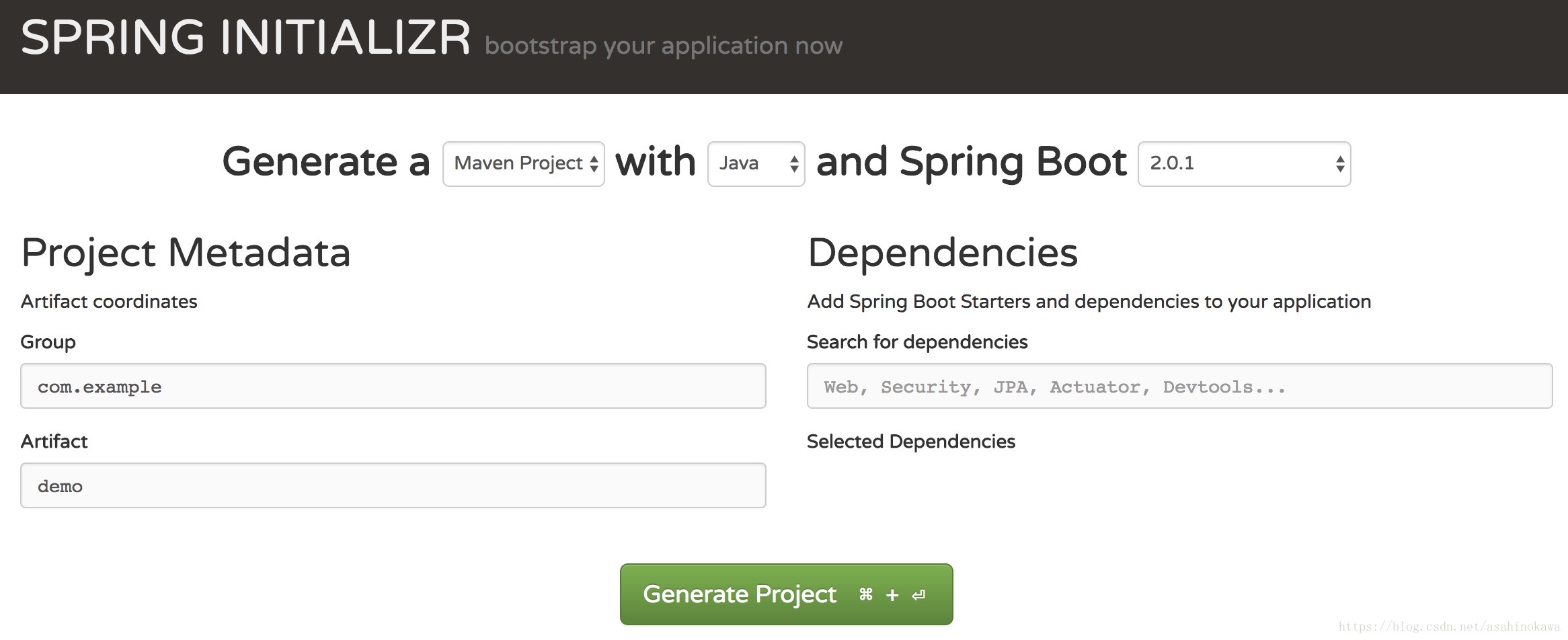The width and height of the screenshot is (1568, 640).
Task: Click the Group input field with com.example
Action: point(393,386)
